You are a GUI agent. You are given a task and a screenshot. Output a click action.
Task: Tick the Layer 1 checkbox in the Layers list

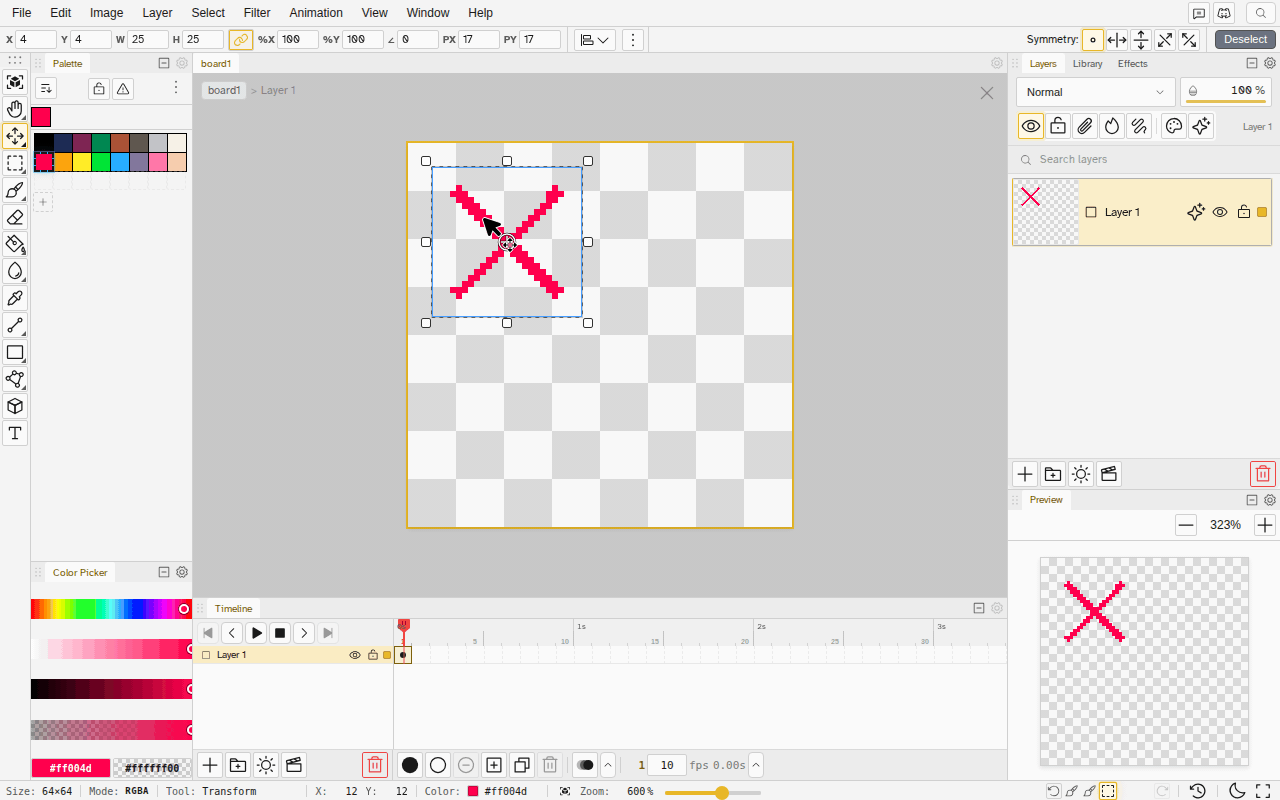1091,212
